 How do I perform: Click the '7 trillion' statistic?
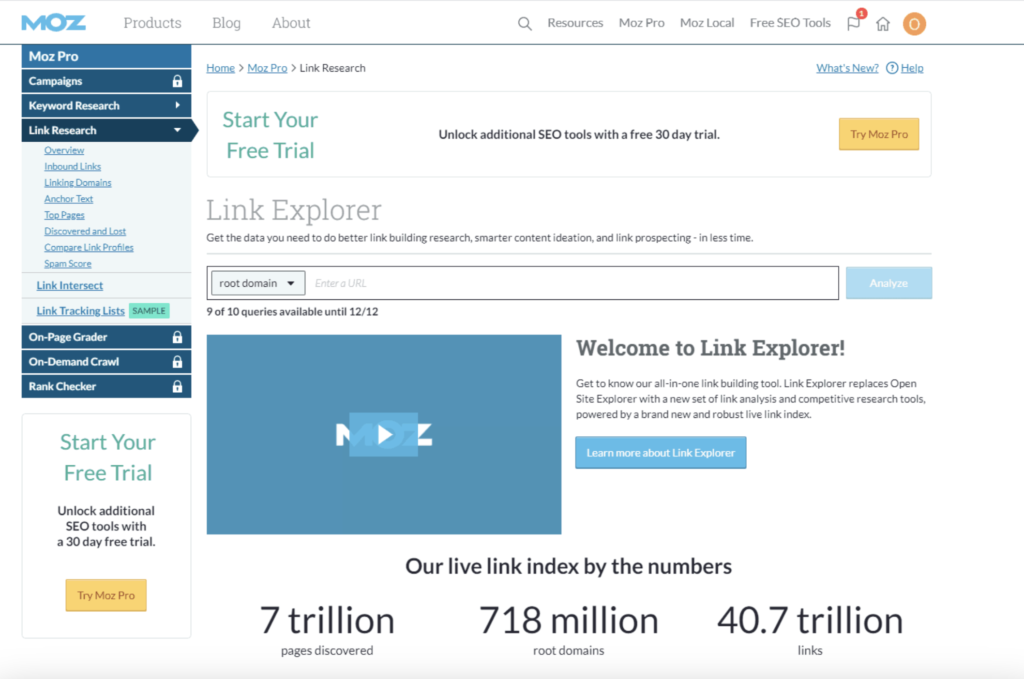(327, 620)
